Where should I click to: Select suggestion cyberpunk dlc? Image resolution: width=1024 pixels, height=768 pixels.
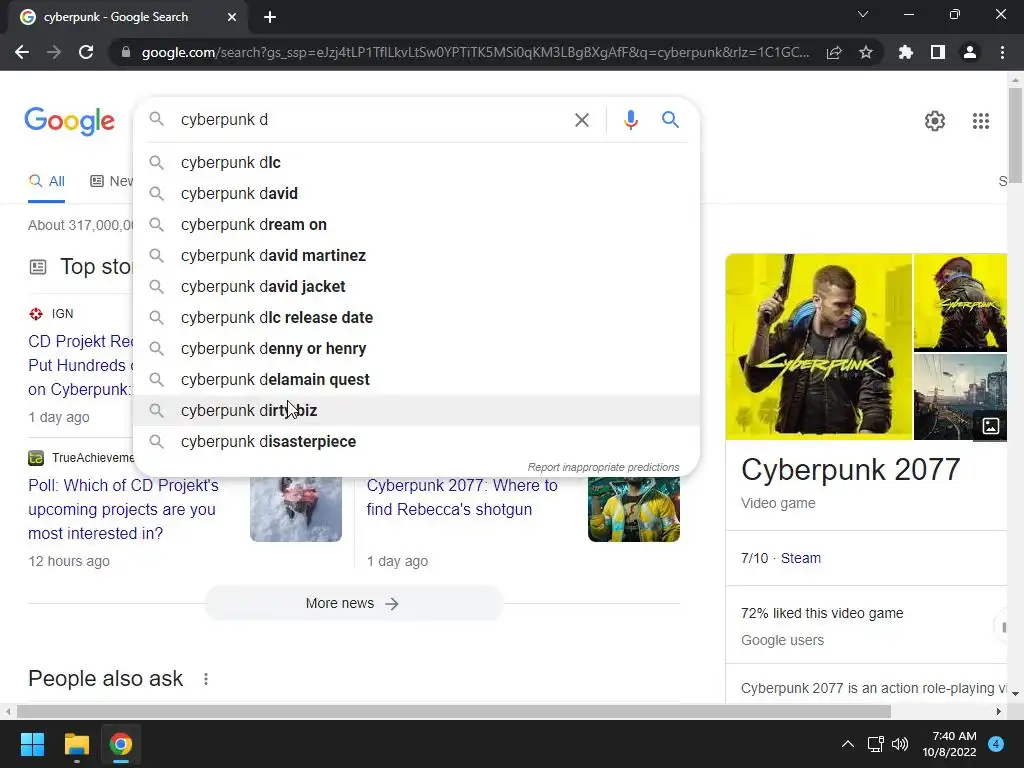(416, 163)
